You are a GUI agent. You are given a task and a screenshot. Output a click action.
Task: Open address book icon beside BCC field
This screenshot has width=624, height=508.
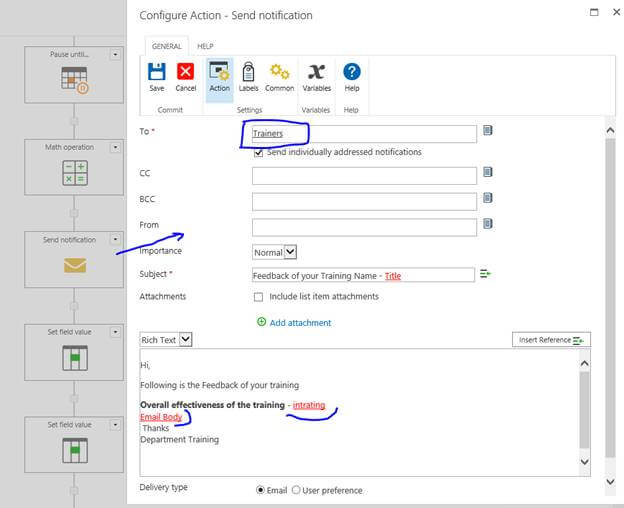(488, 198)
